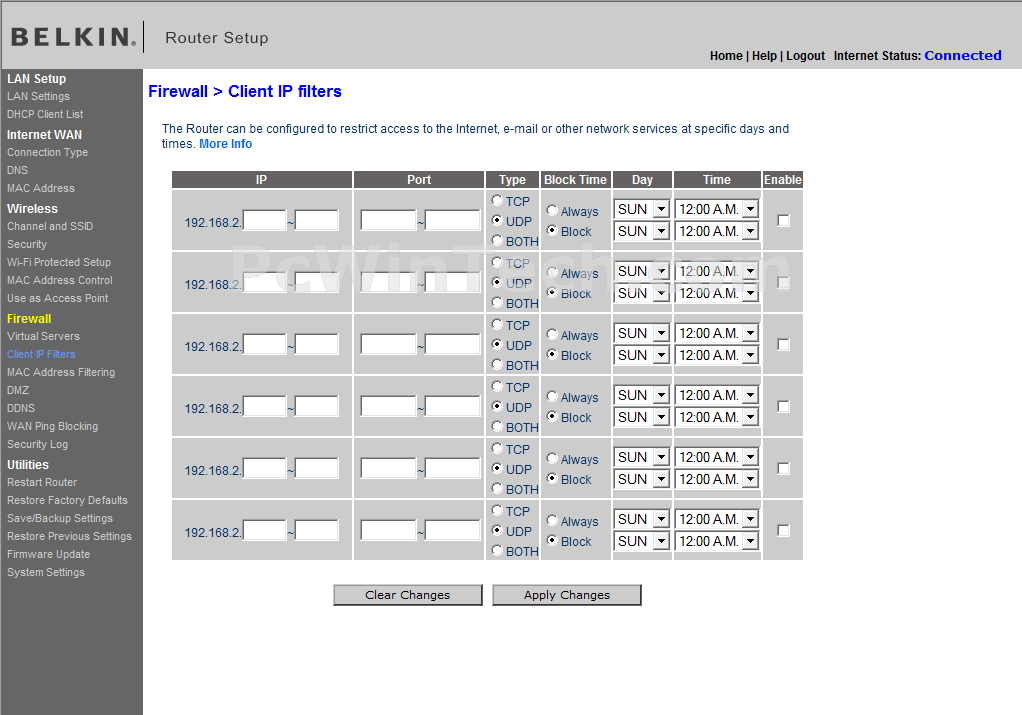
Task: Open first row's start day dropdown
Action: point(642,209)
